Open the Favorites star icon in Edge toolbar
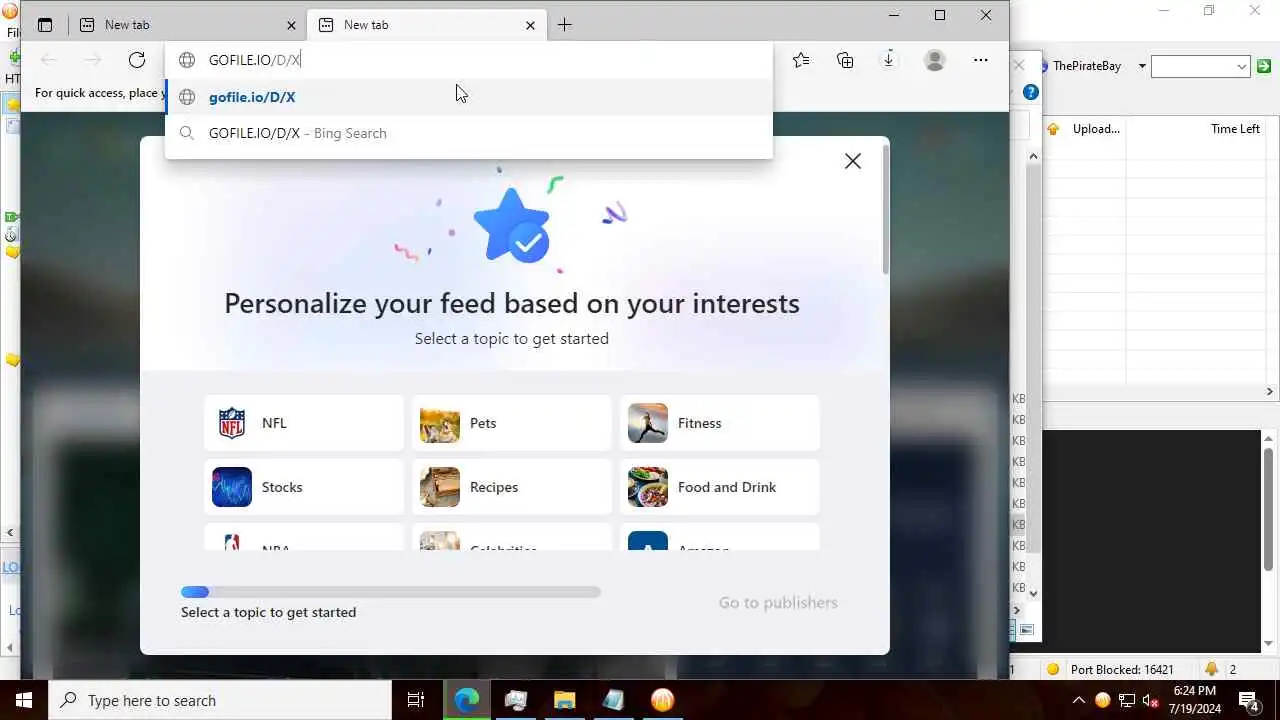The height and width of the screenshot is (720, 1280). pos(801,60)
